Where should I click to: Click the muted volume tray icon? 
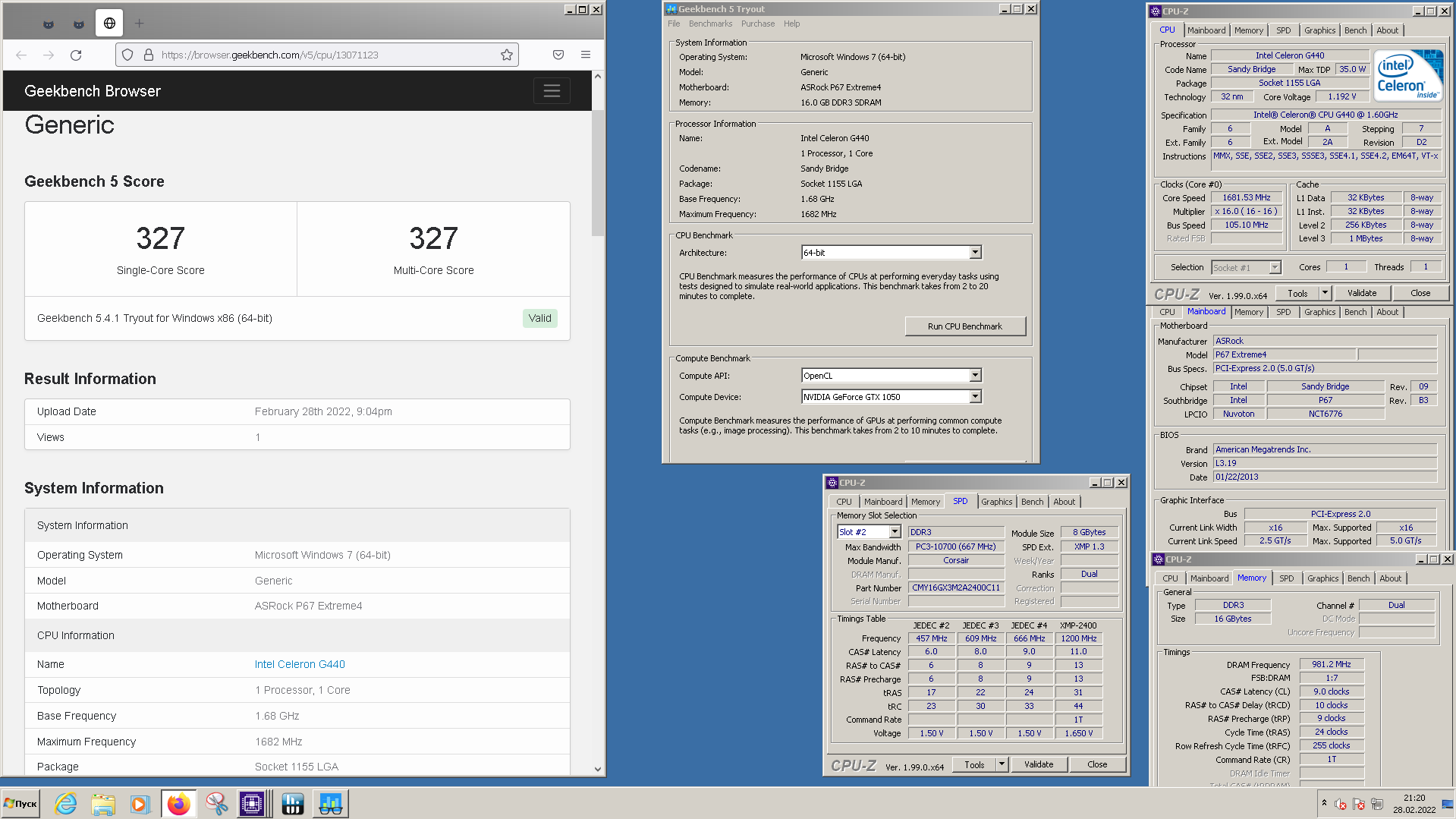(x=1341, y=804)
